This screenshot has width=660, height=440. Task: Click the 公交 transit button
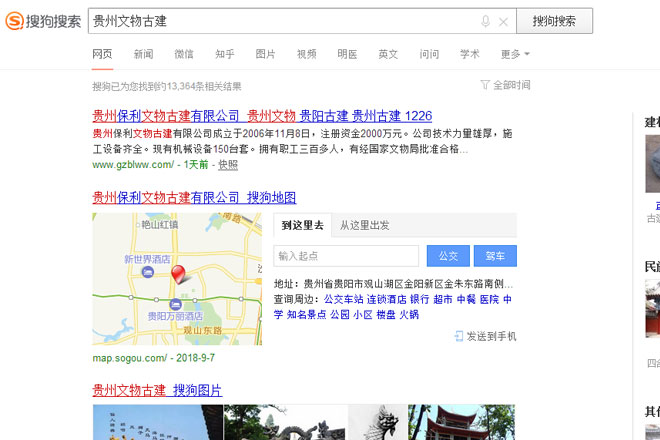(448, 256)
